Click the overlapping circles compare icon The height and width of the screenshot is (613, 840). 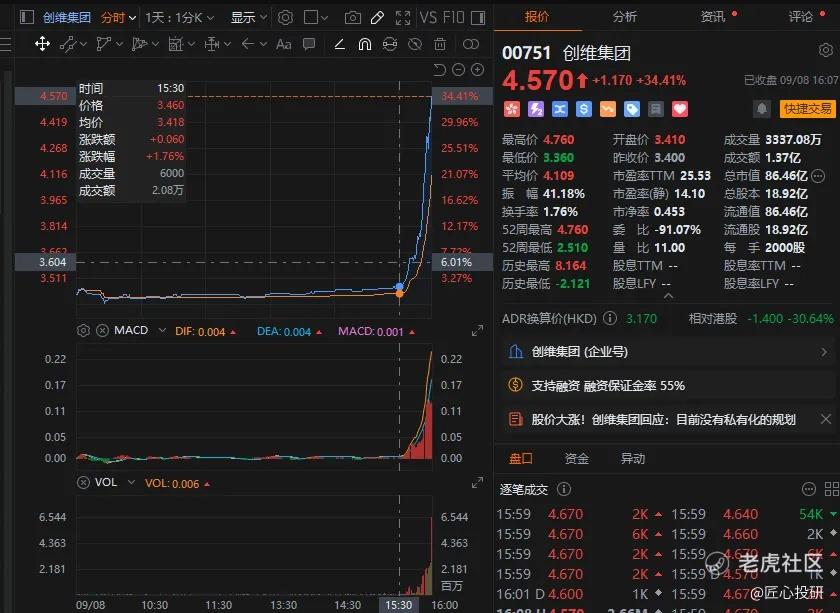470,44
